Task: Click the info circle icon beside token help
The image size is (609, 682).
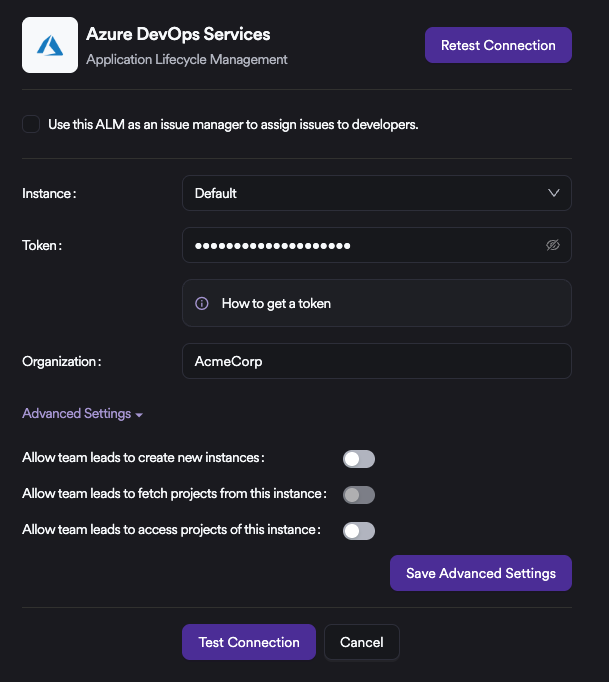Action: point(202,304)
